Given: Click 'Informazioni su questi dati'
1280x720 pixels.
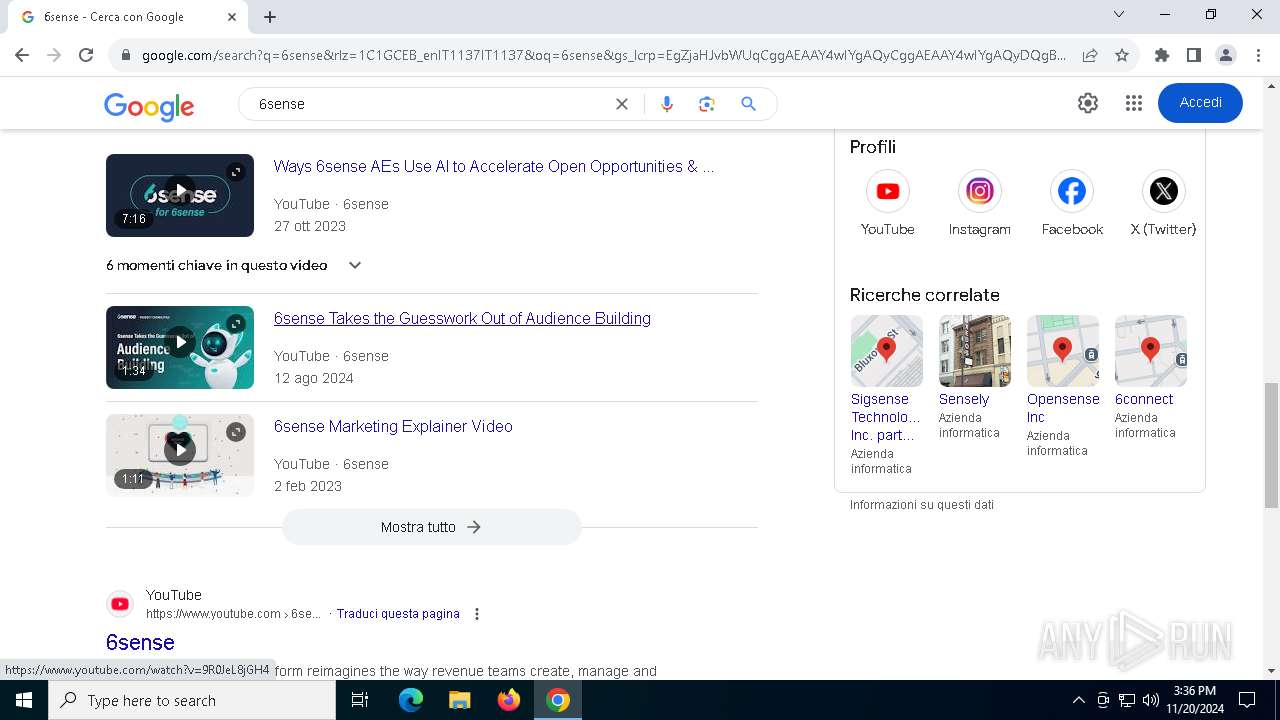Looking at the screenshot, I should 922,505.
